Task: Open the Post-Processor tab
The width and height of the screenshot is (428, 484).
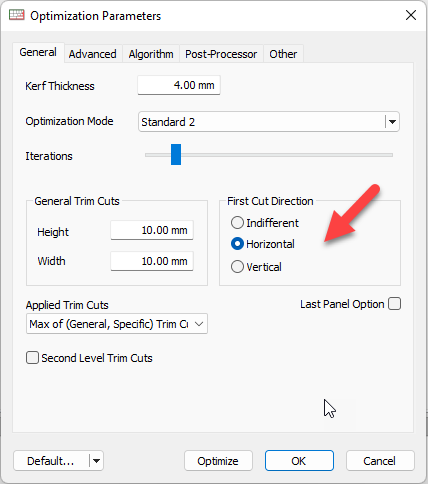Action: point(221,54)
